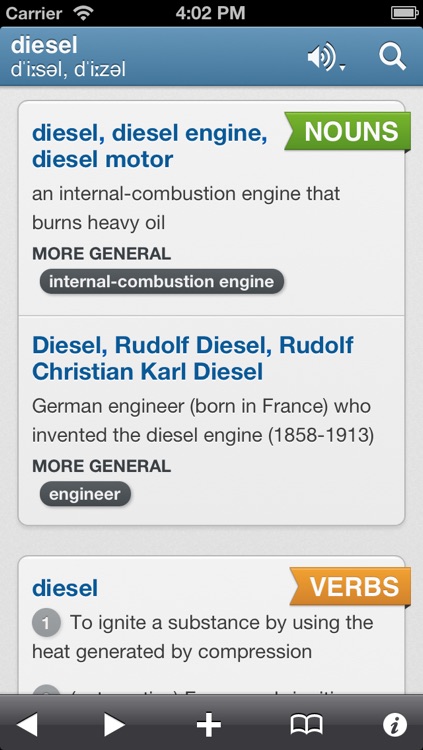
Task: Tap the orange VERBS ribbon label
Action: tap(351, 586)
